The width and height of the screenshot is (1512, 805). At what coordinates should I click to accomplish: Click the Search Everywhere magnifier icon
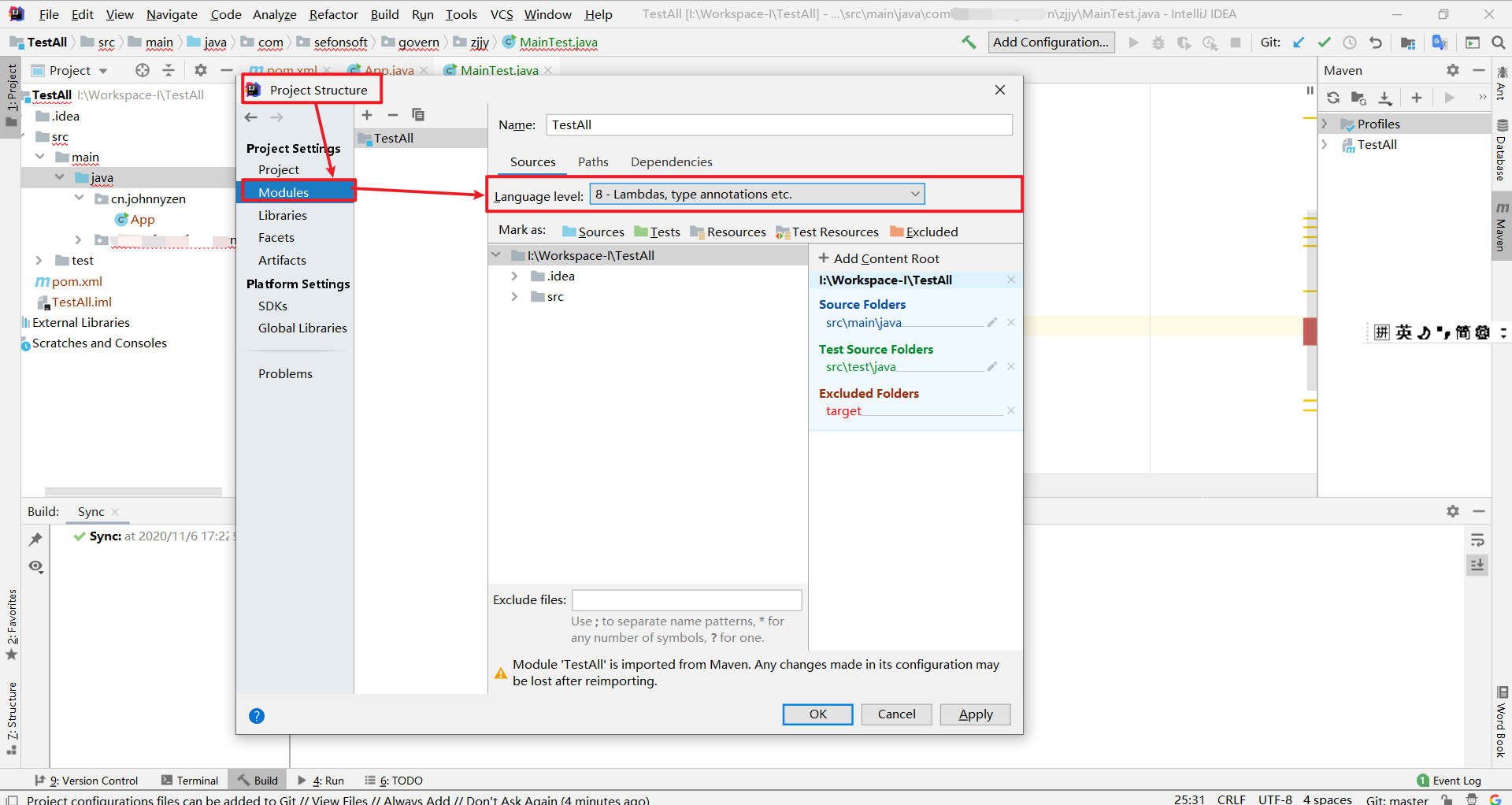1499,43
